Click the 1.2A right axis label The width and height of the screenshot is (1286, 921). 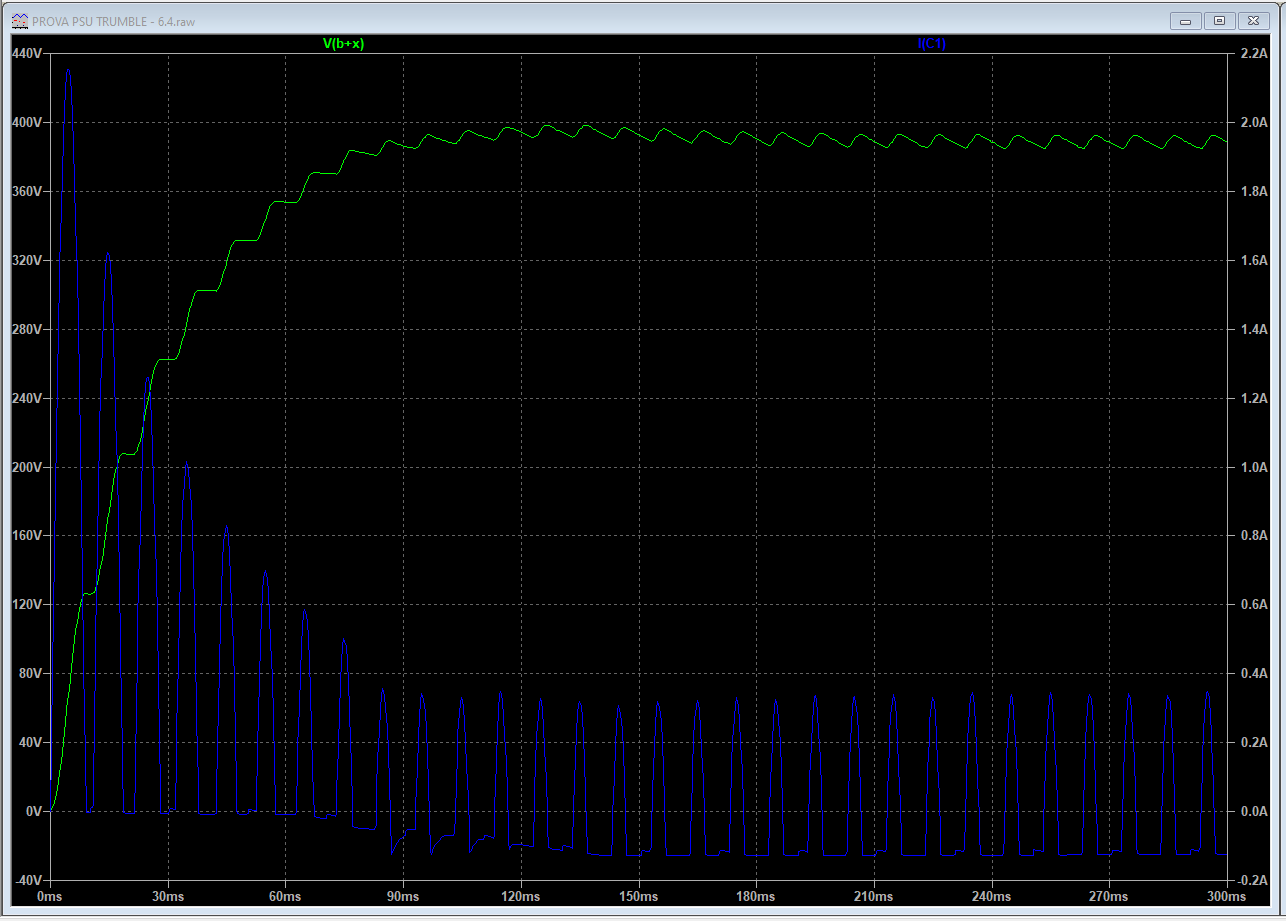tap(1253, 398)
